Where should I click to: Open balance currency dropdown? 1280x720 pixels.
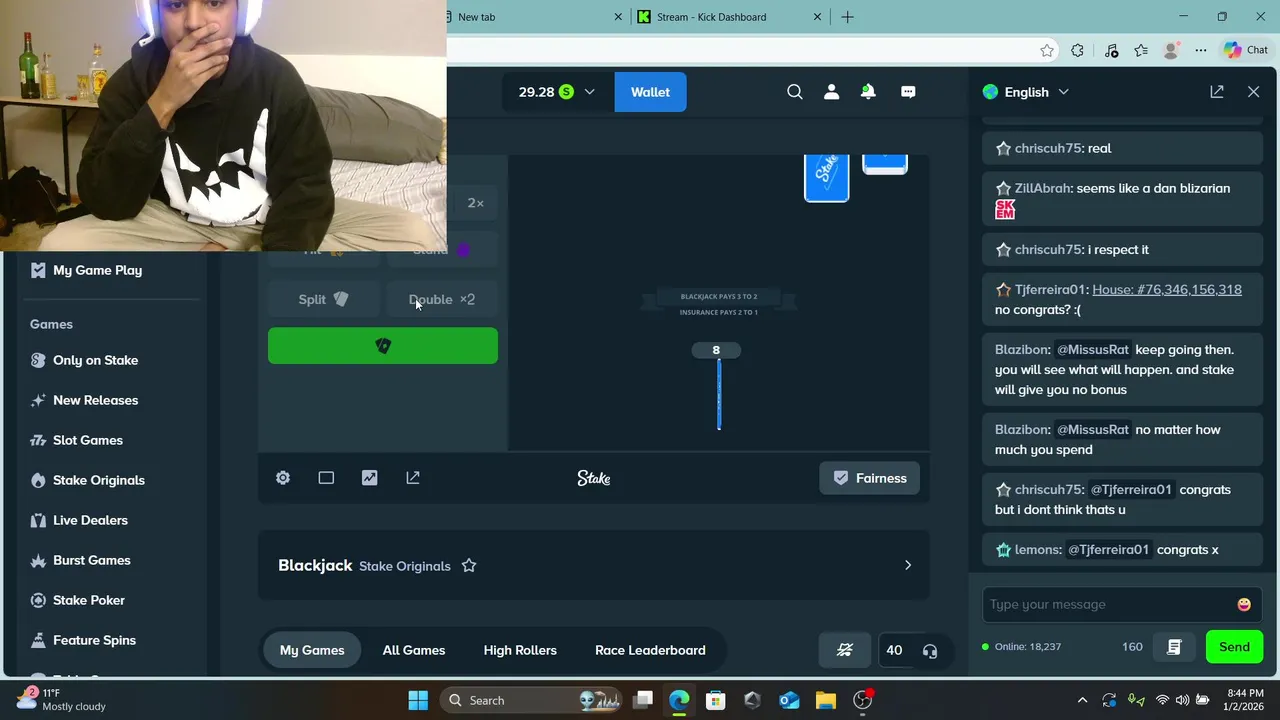556,92
